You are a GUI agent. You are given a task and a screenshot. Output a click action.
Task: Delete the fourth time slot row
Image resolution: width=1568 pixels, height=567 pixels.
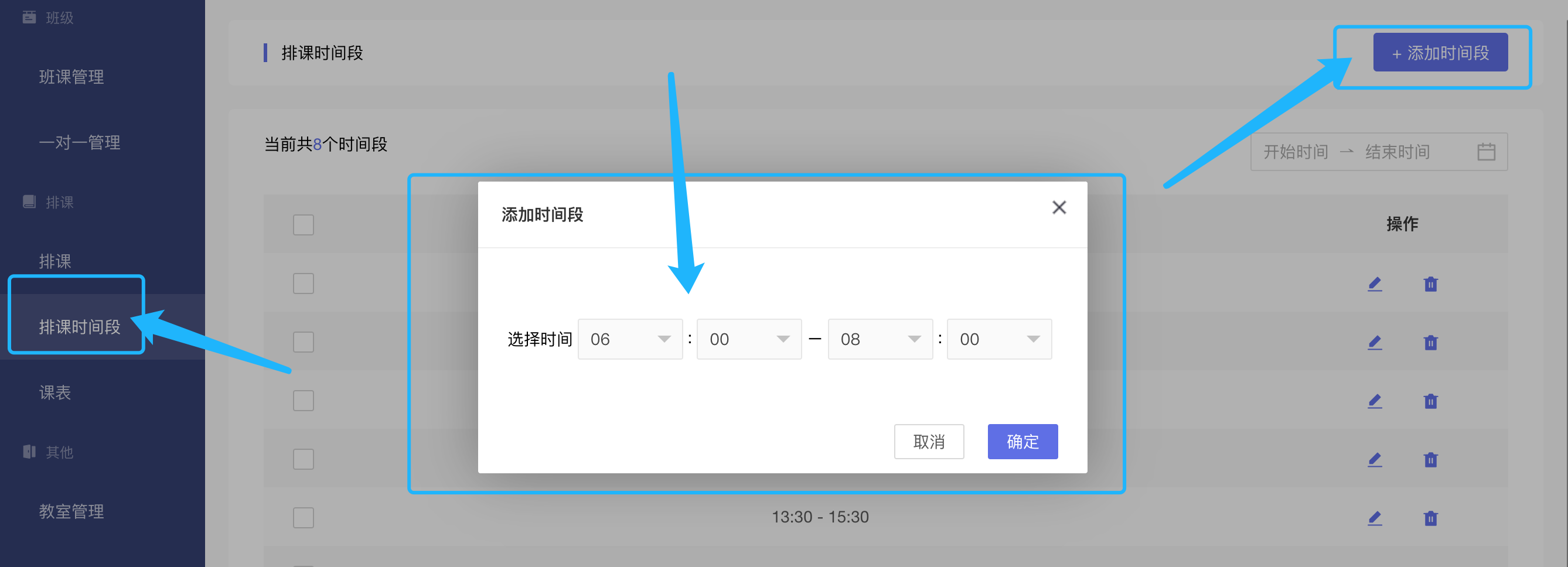point(1430,459)
